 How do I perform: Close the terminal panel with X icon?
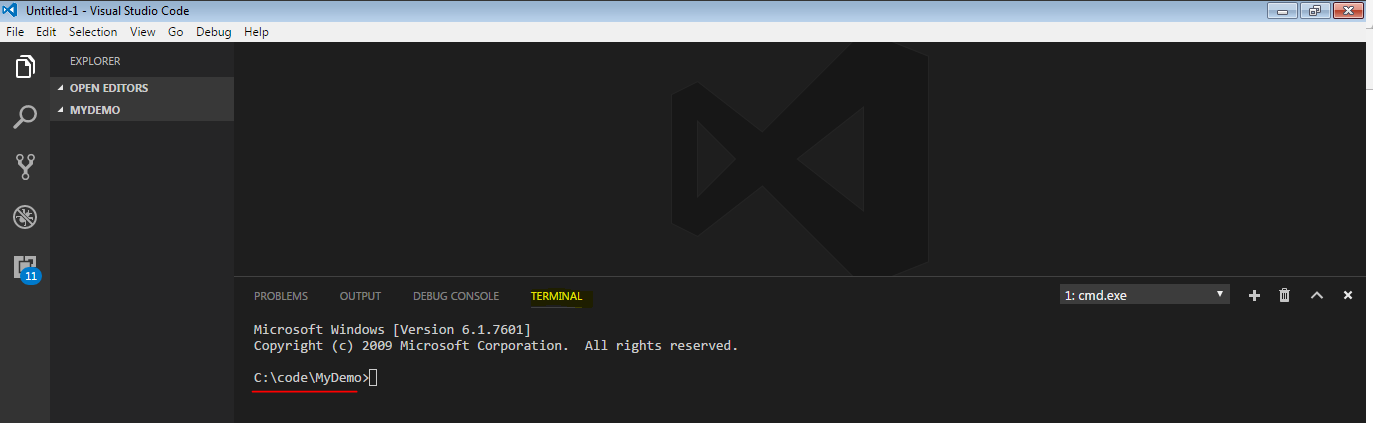tap(1348, 296)
